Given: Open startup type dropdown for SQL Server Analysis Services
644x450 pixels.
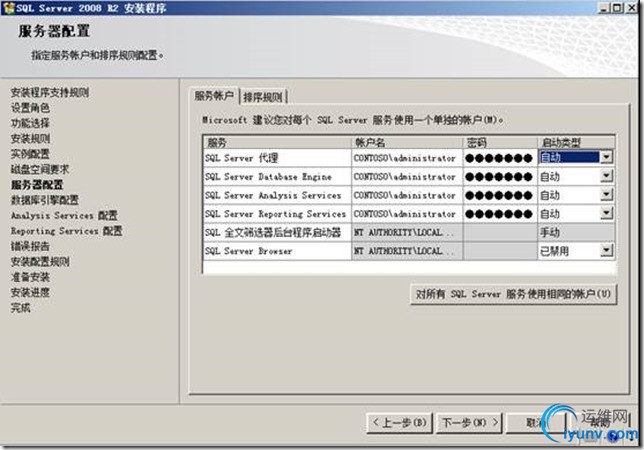Looking at the screenshot, I should (606, 195).
